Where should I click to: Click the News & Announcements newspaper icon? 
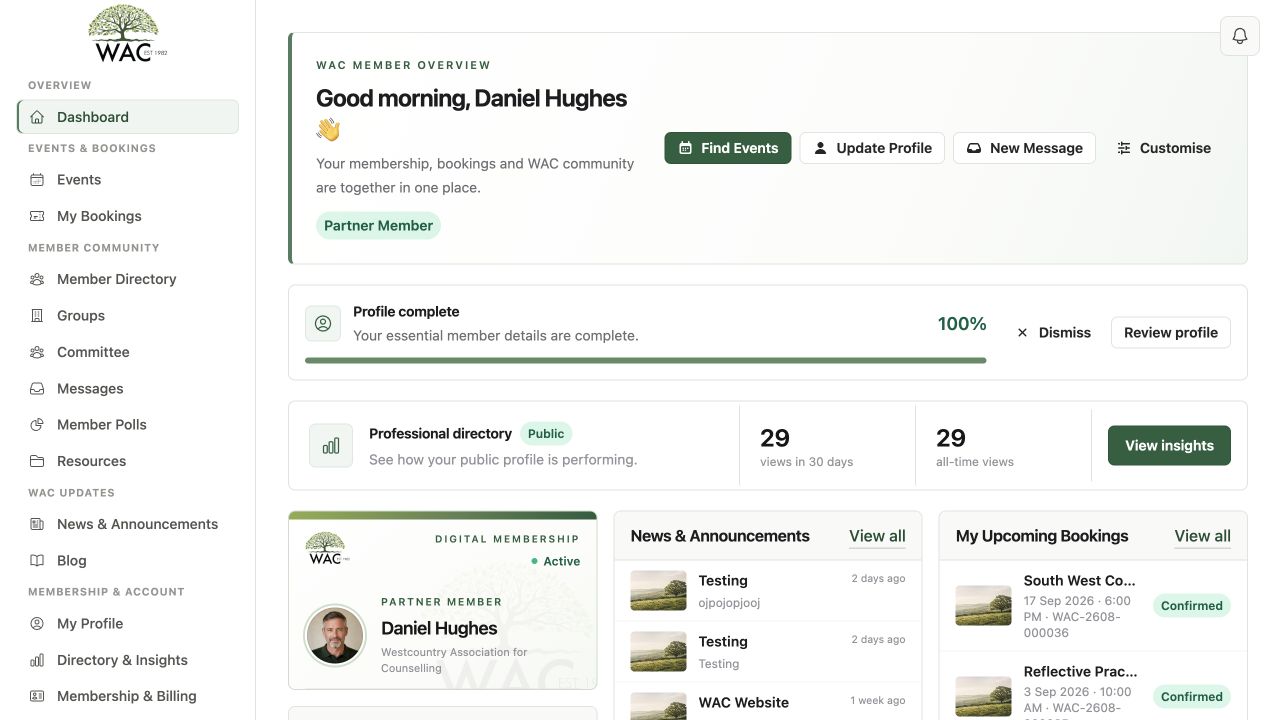(37, 524)
